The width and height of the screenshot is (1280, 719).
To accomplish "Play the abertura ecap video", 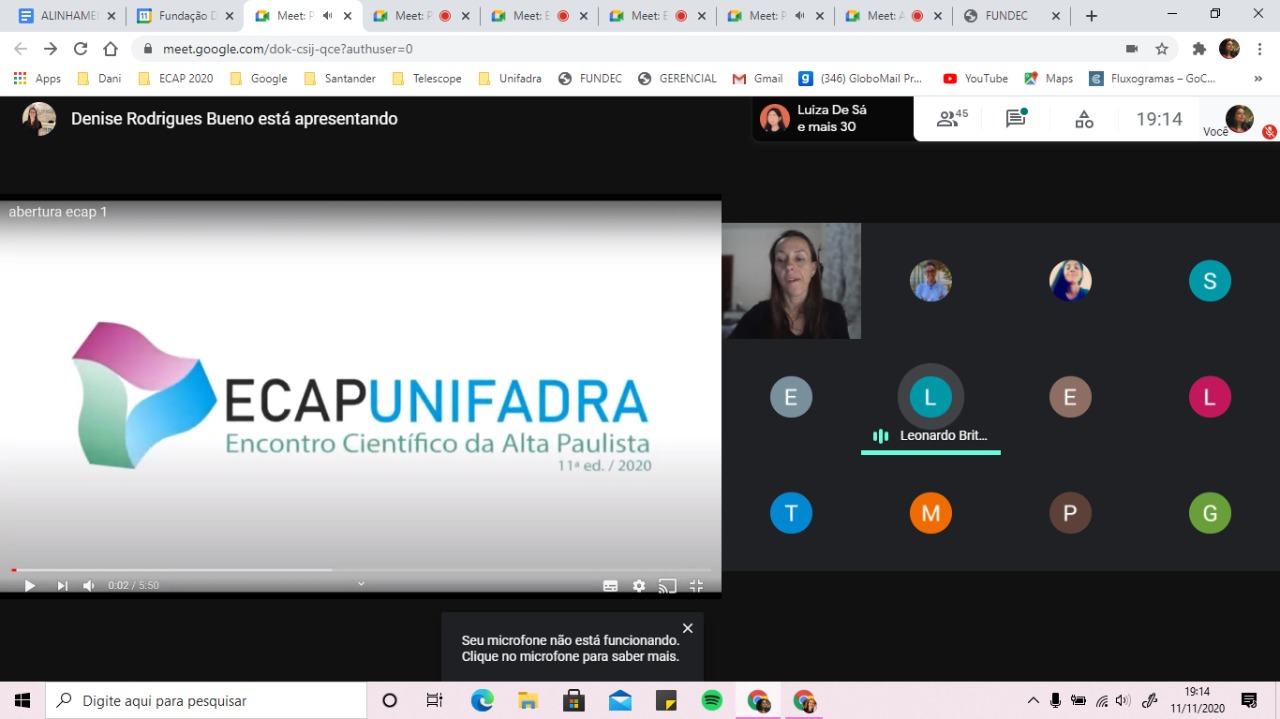I will click(30, 586).
